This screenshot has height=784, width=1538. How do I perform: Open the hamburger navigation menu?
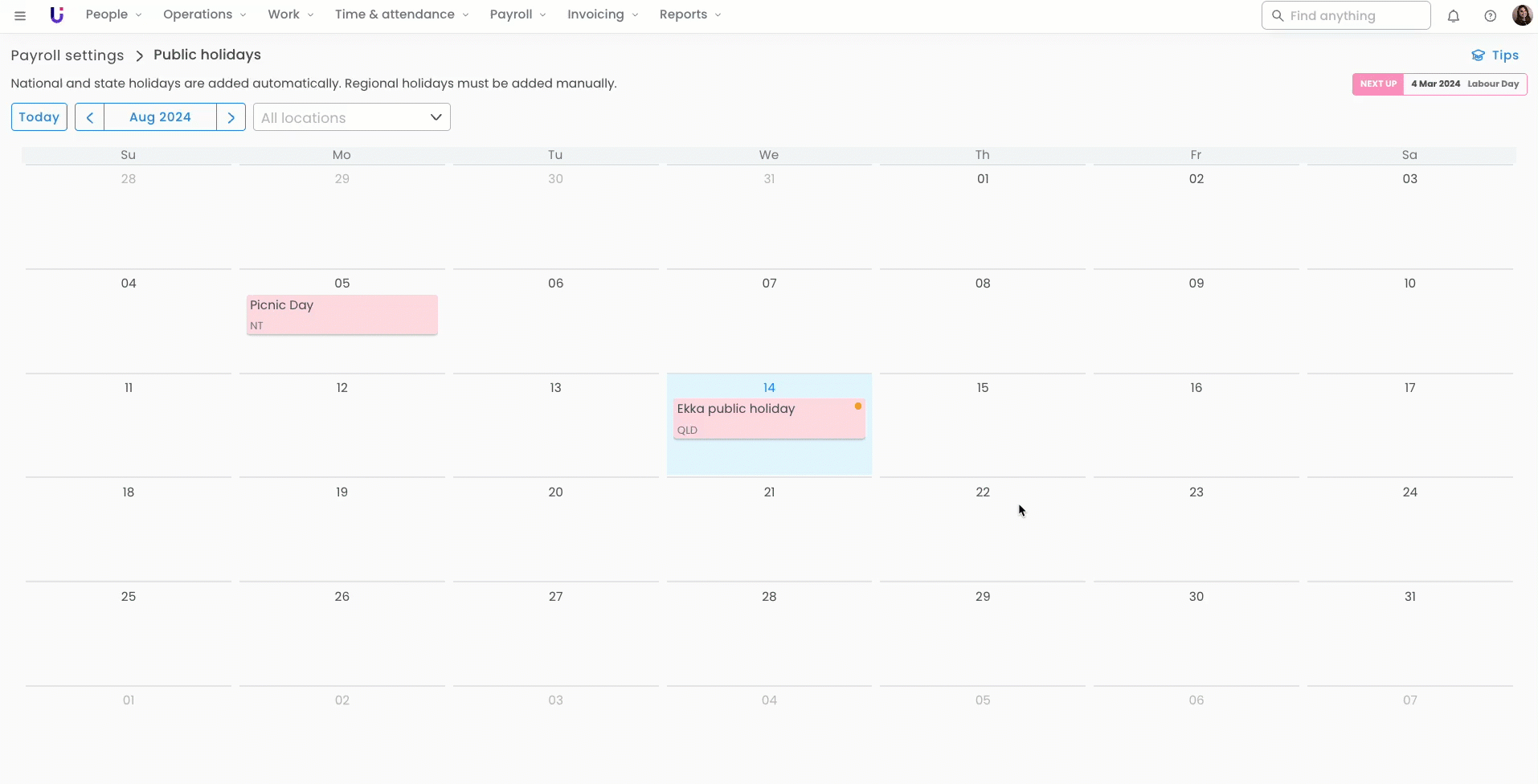[x=20, y=15]
